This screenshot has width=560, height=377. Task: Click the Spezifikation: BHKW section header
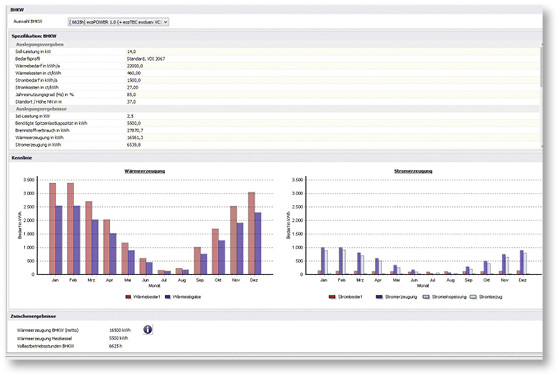(x=34, y=36)
